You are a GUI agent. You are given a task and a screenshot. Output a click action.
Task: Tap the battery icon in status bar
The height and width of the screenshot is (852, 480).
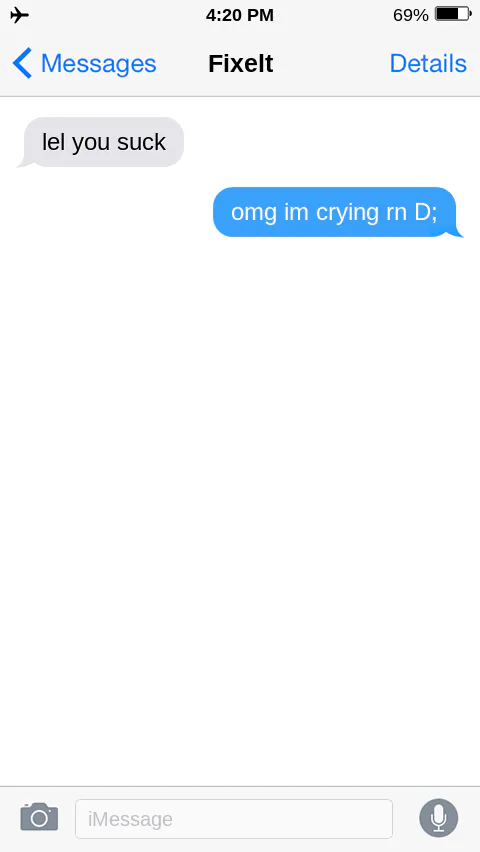click(453, 14)
